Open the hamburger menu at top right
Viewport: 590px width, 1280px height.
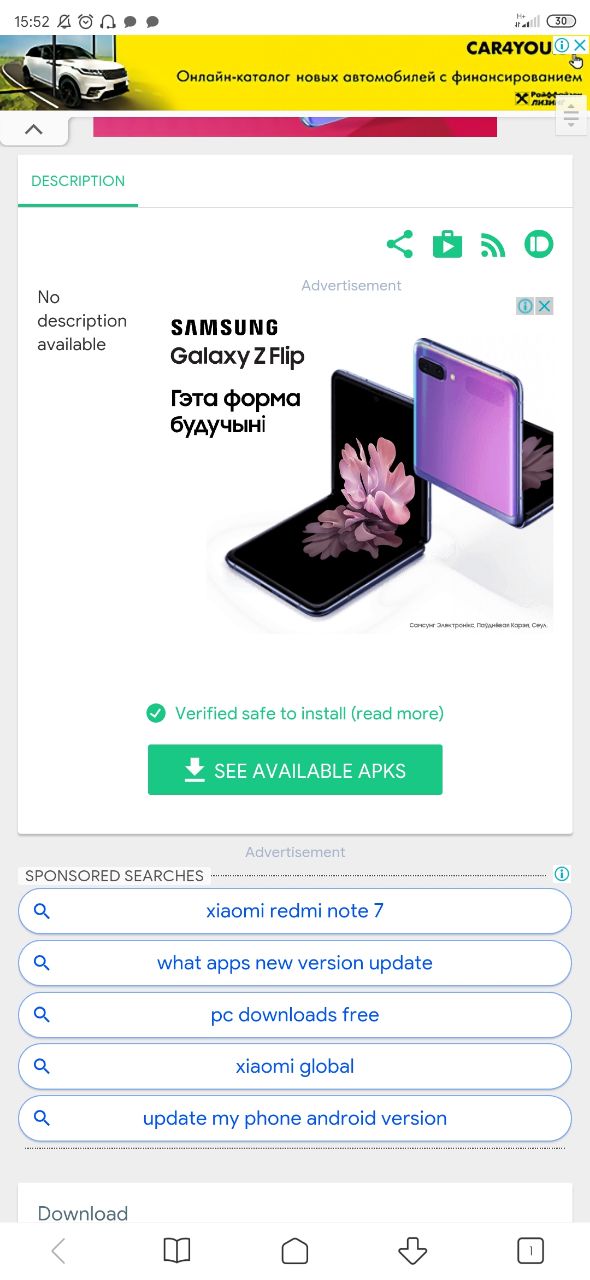pyautogui.click(x=571, y=115)
